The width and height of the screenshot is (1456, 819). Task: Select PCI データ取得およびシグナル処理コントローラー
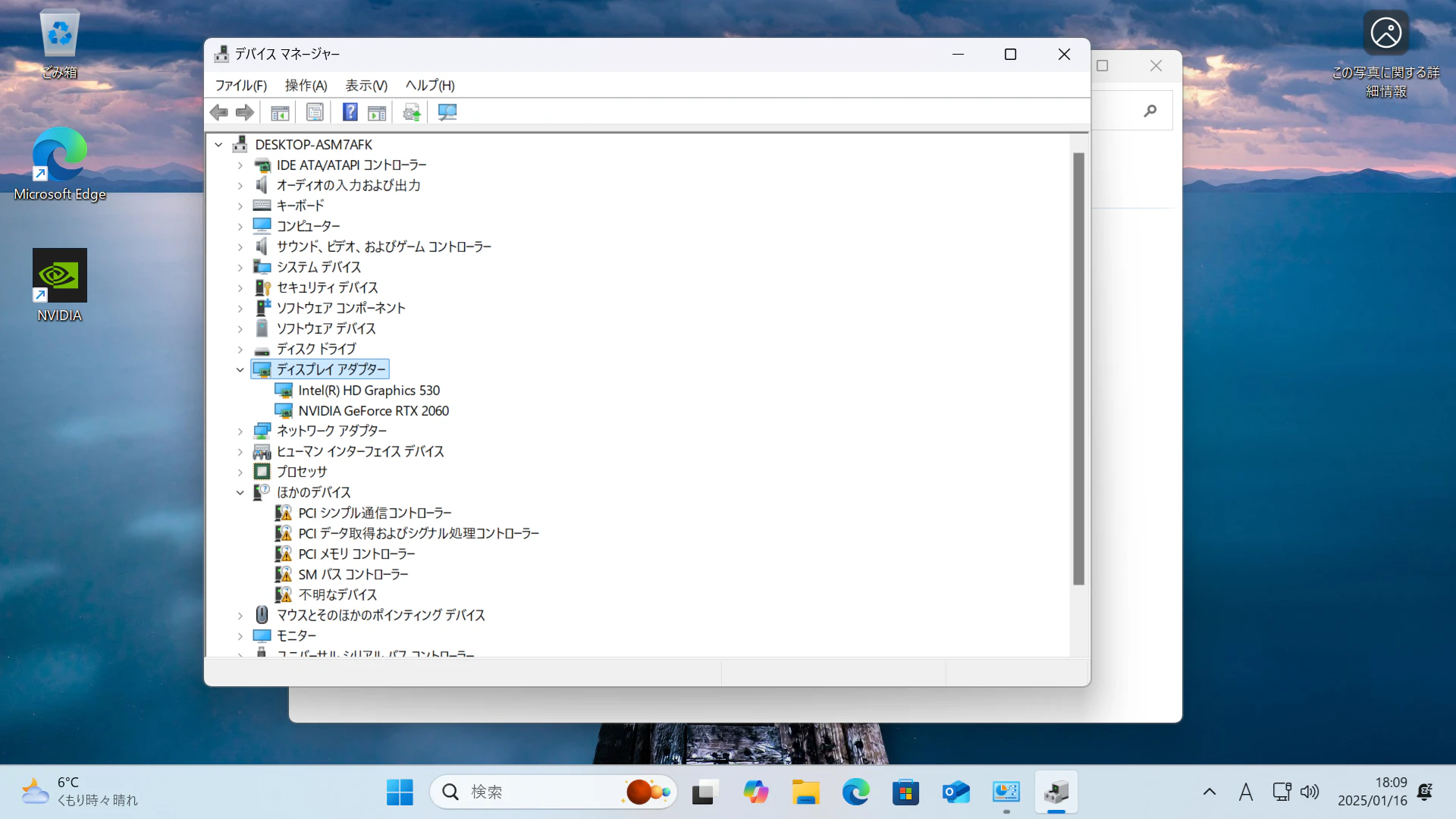(x=419, y=534)
